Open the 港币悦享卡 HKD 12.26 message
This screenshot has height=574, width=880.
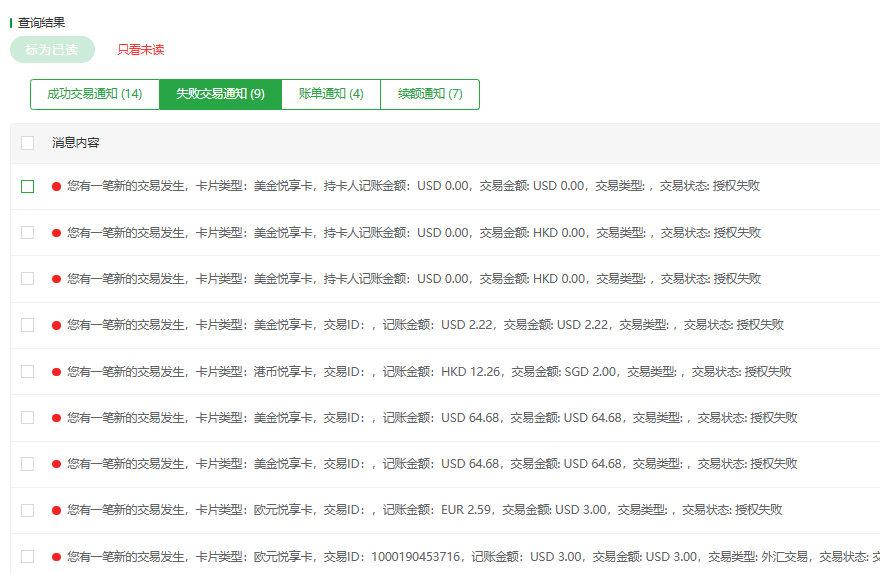pyautogui.click(x=429, y=371)
